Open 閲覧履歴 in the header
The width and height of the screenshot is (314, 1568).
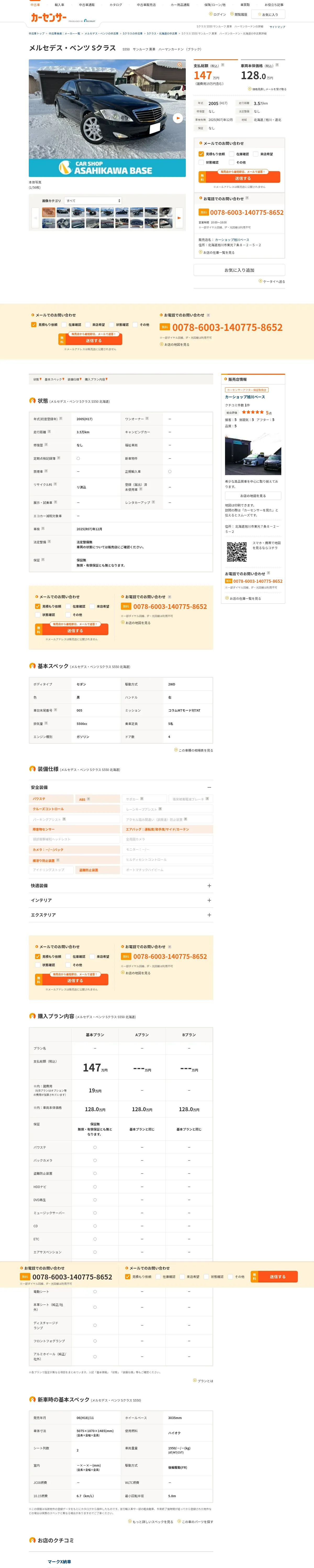[238, 14]
